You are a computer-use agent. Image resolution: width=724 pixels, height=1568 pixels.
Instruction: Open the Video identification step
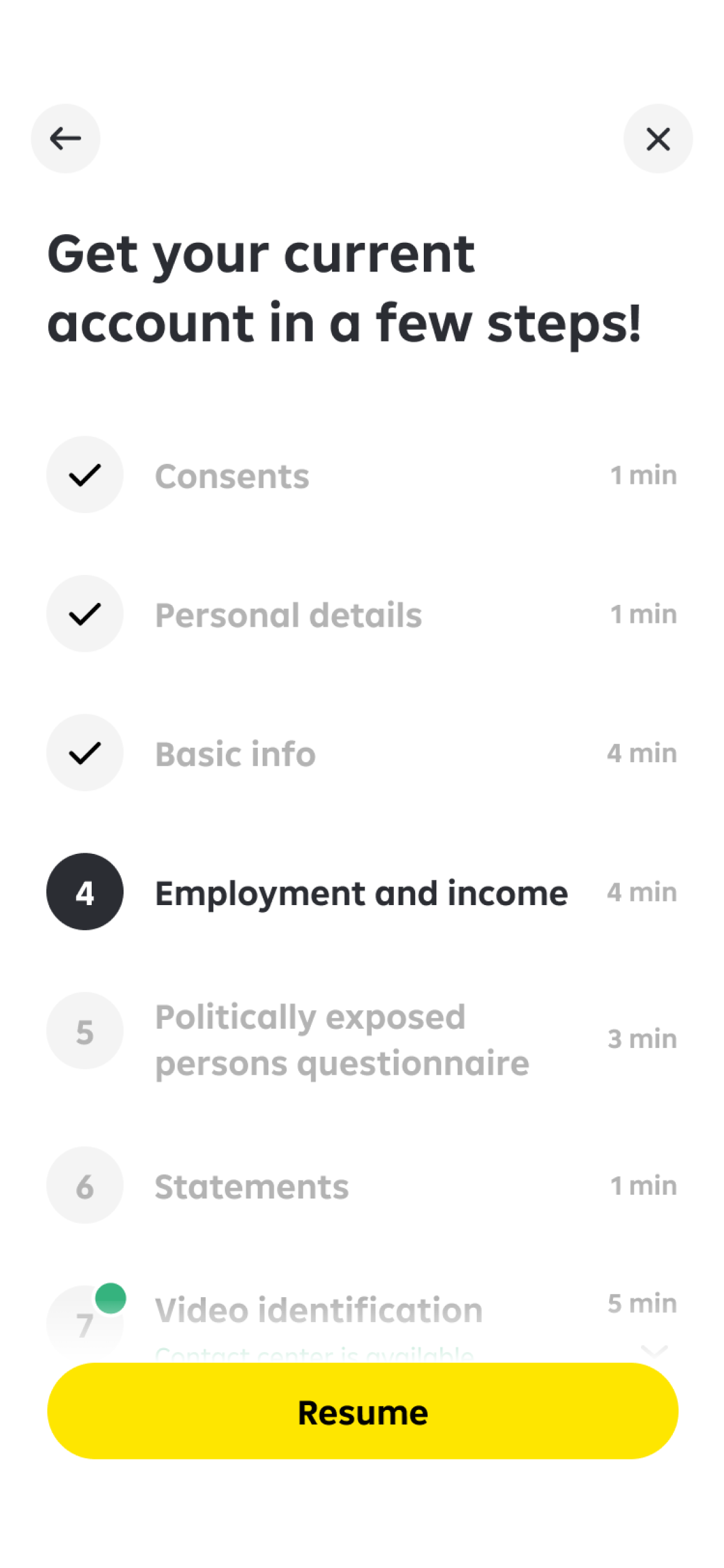pyautogui.click(x=318, y=1310)
